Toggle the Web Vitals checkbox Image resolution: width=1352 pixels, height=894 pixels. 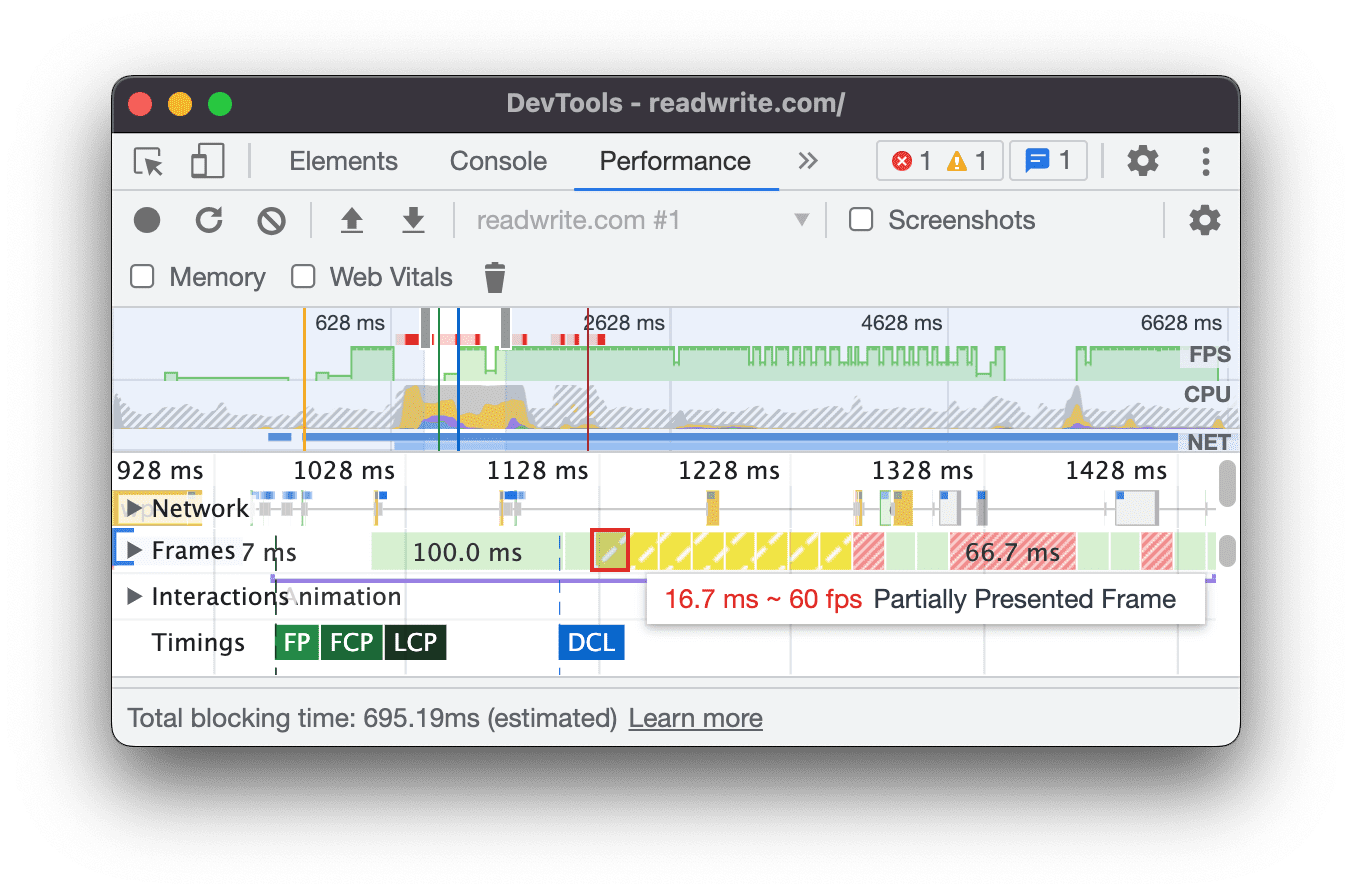[x=303, y=277]
